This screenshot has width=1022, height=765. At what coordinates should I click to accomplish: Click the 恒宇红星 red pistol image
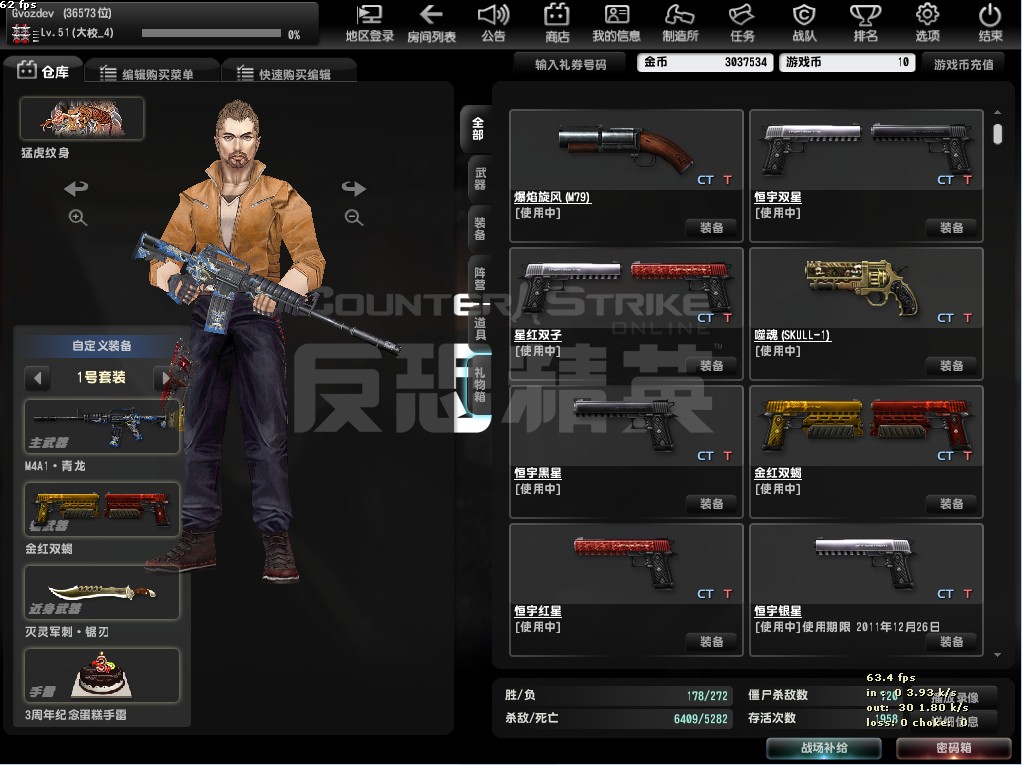(624, 562)
